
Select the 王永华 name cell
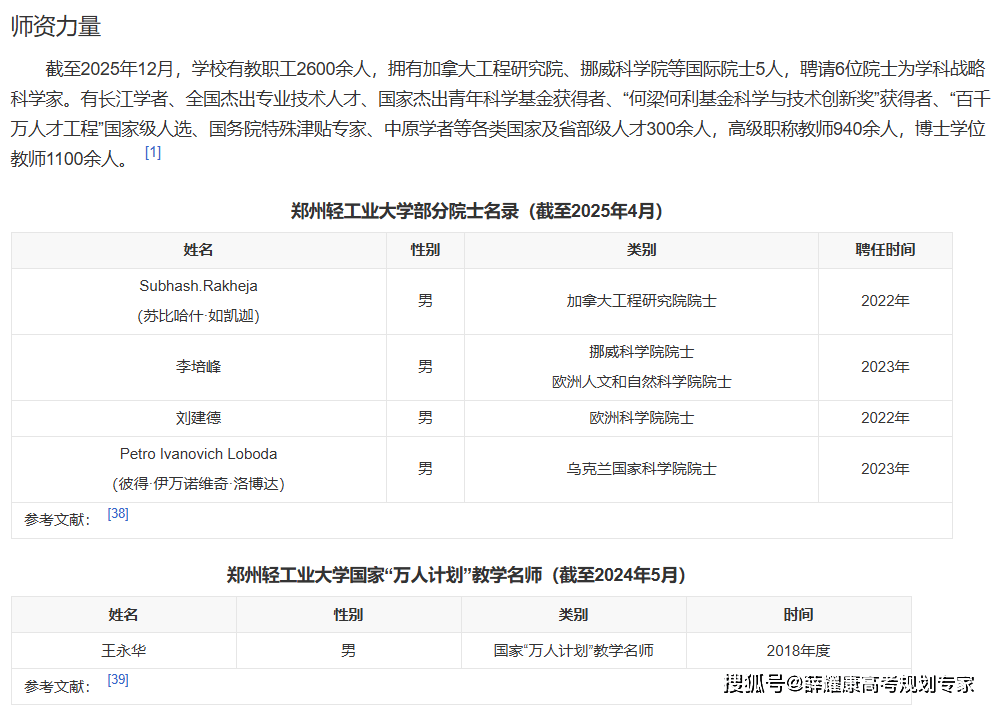[x=124, y=650]
